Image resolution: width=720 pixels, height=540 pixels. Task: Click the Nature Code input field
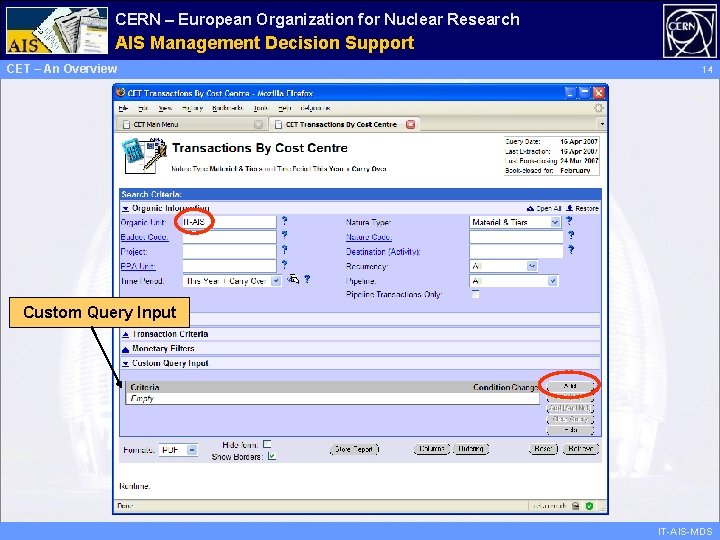(516, 237)
